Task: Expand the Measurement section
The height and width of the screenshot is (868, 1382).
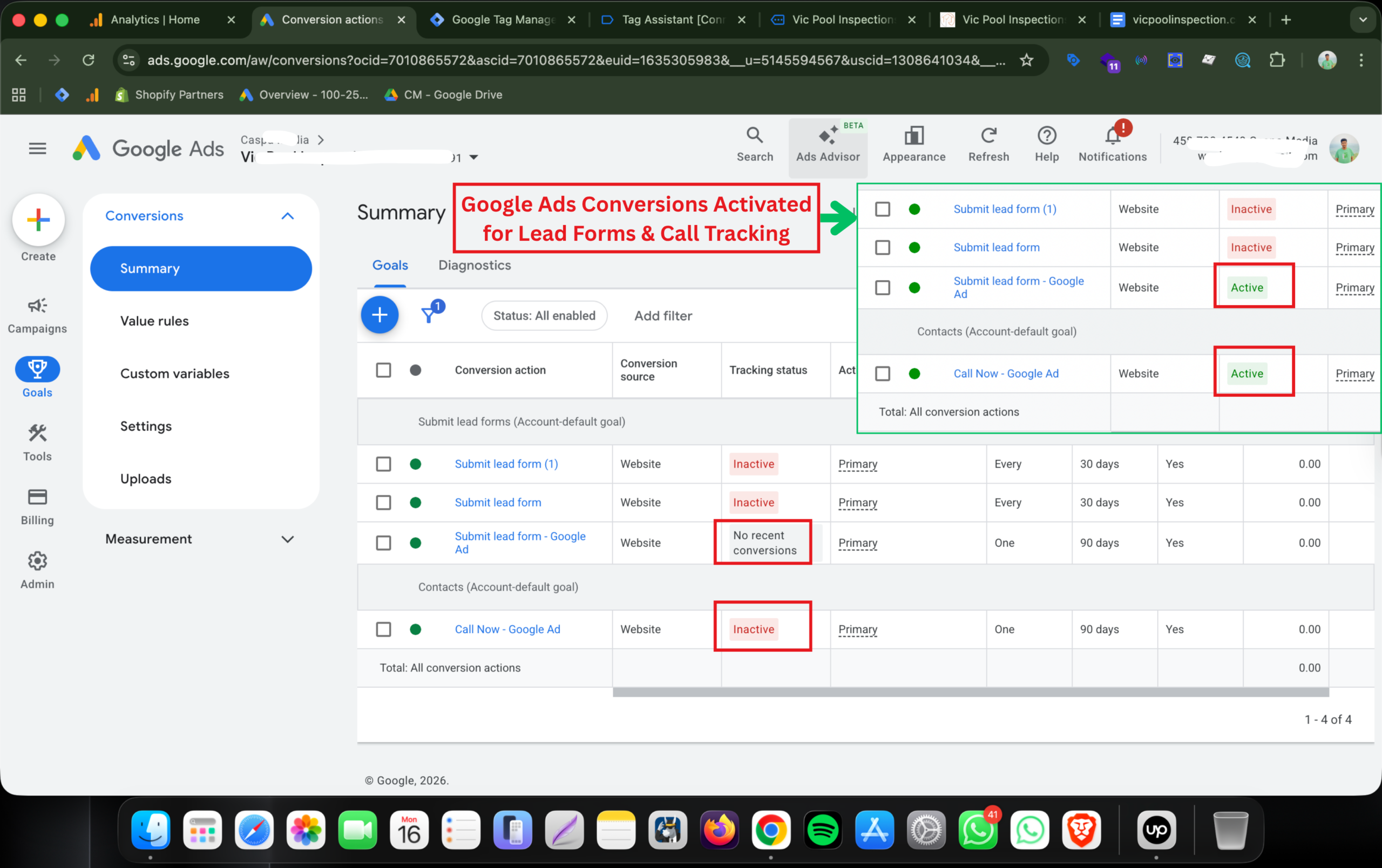Action: tap(288, 539)
